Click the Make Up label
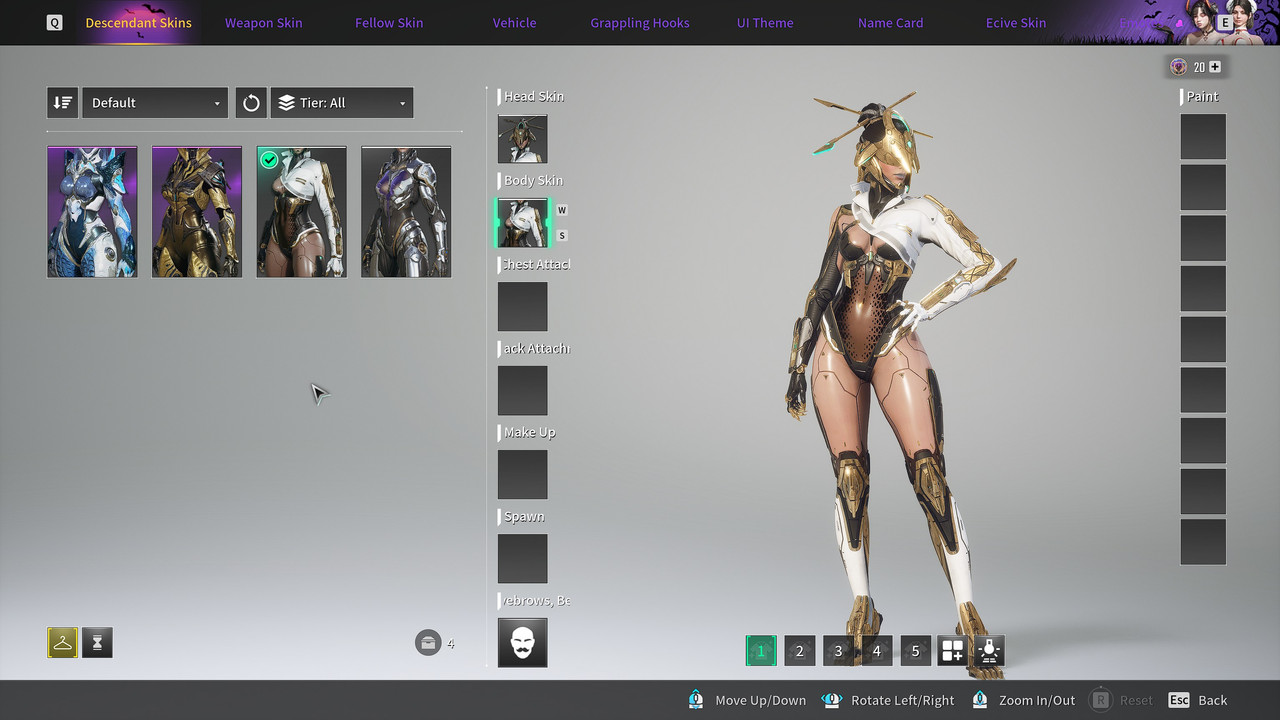Screen dimensions: 1280x720 coord(530,432)
